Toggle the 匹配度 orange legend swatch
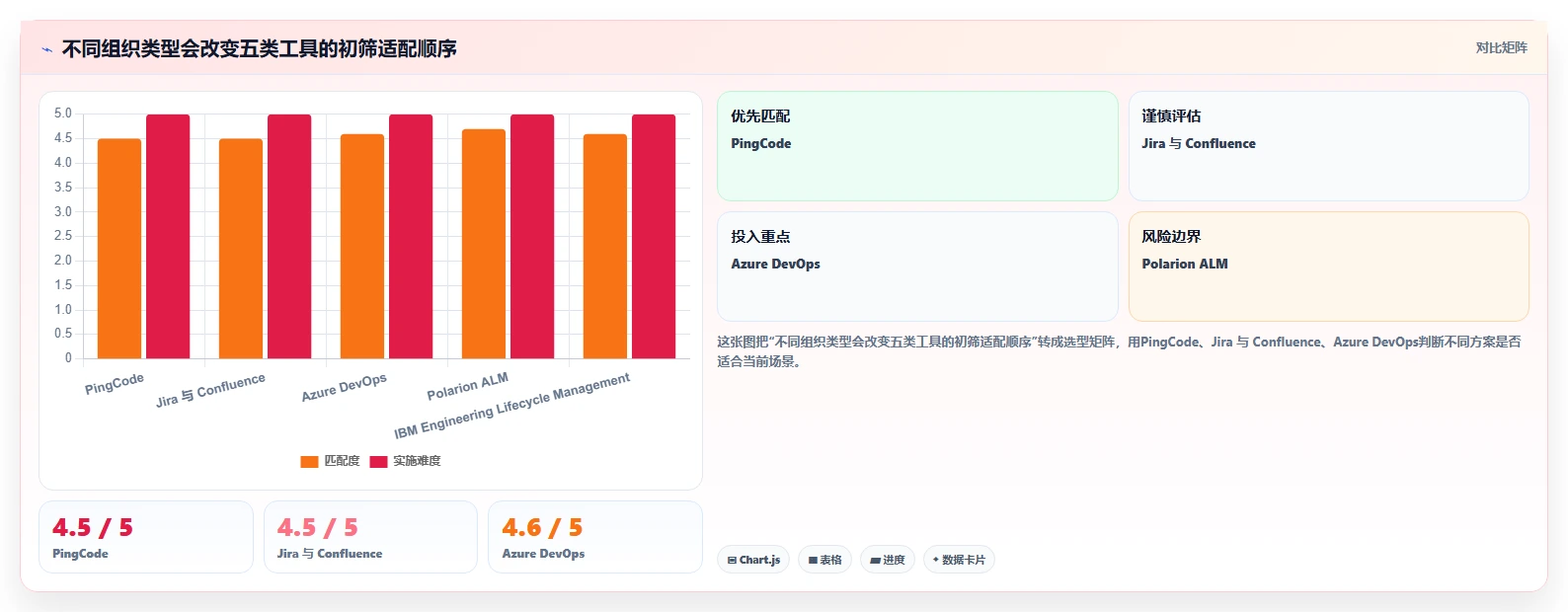 309,461
